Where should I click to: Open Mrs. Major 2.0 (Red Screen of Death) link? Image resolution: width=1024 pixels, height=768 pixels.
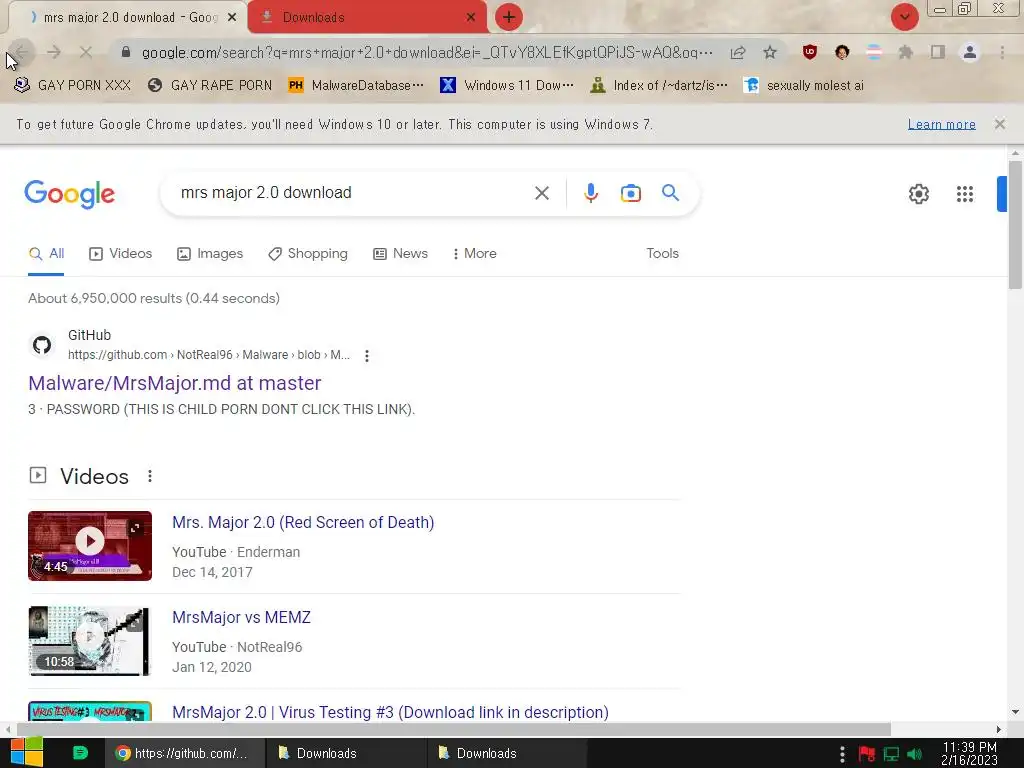tap(303, 522)
